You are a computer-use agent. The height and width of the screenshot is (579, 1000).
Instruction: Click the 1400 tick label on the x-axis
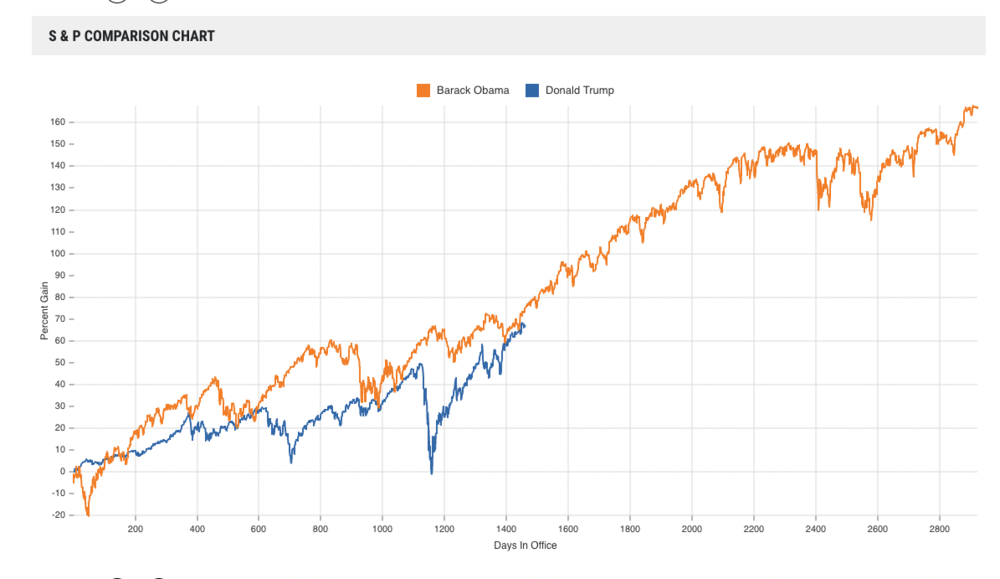point(506,528)
